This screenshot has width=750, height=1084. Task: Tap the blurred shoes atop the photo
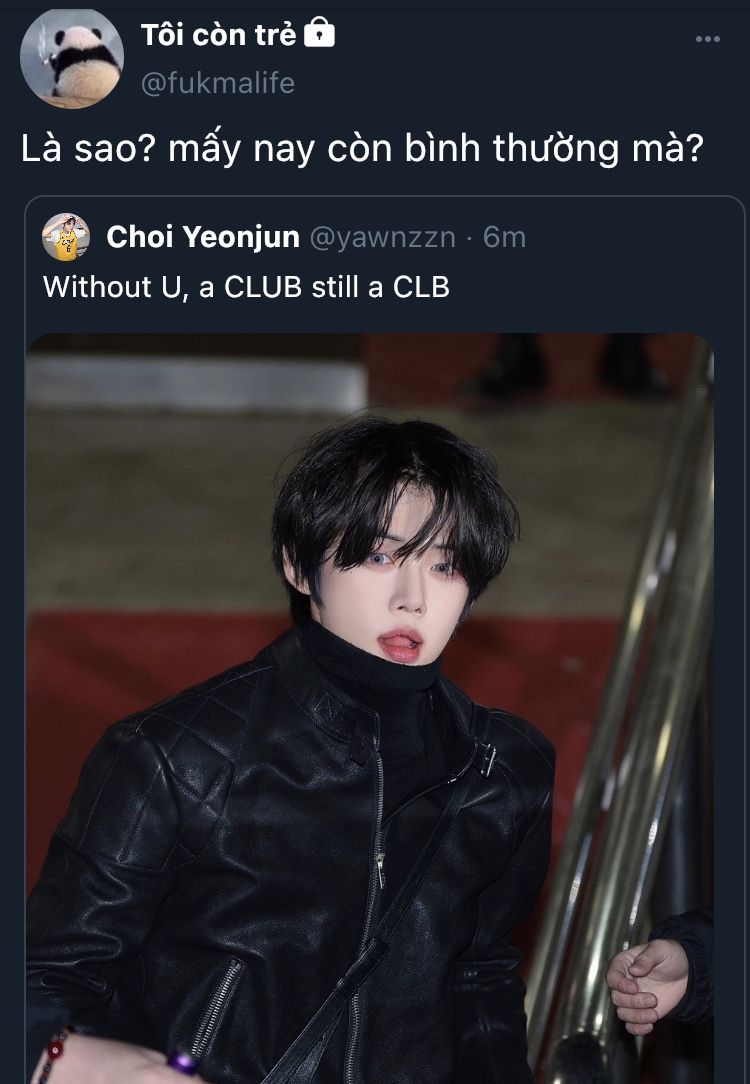point(572,366)
